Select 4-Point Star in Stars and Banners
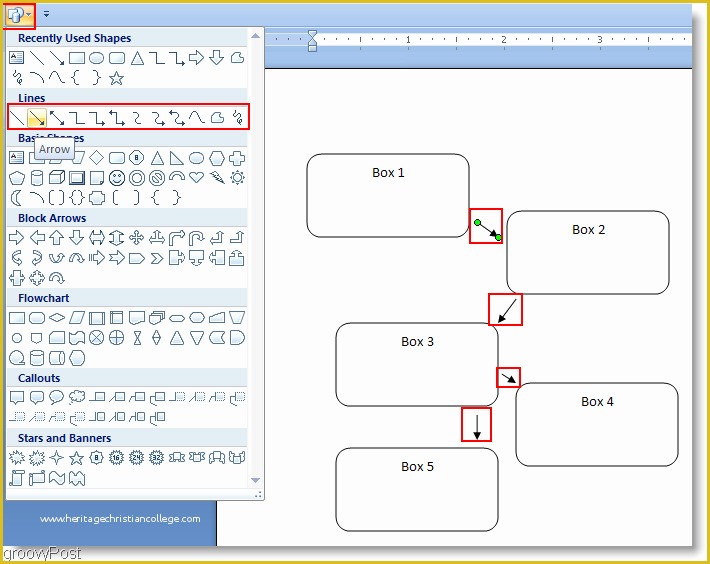 click(x=57, y=458)
